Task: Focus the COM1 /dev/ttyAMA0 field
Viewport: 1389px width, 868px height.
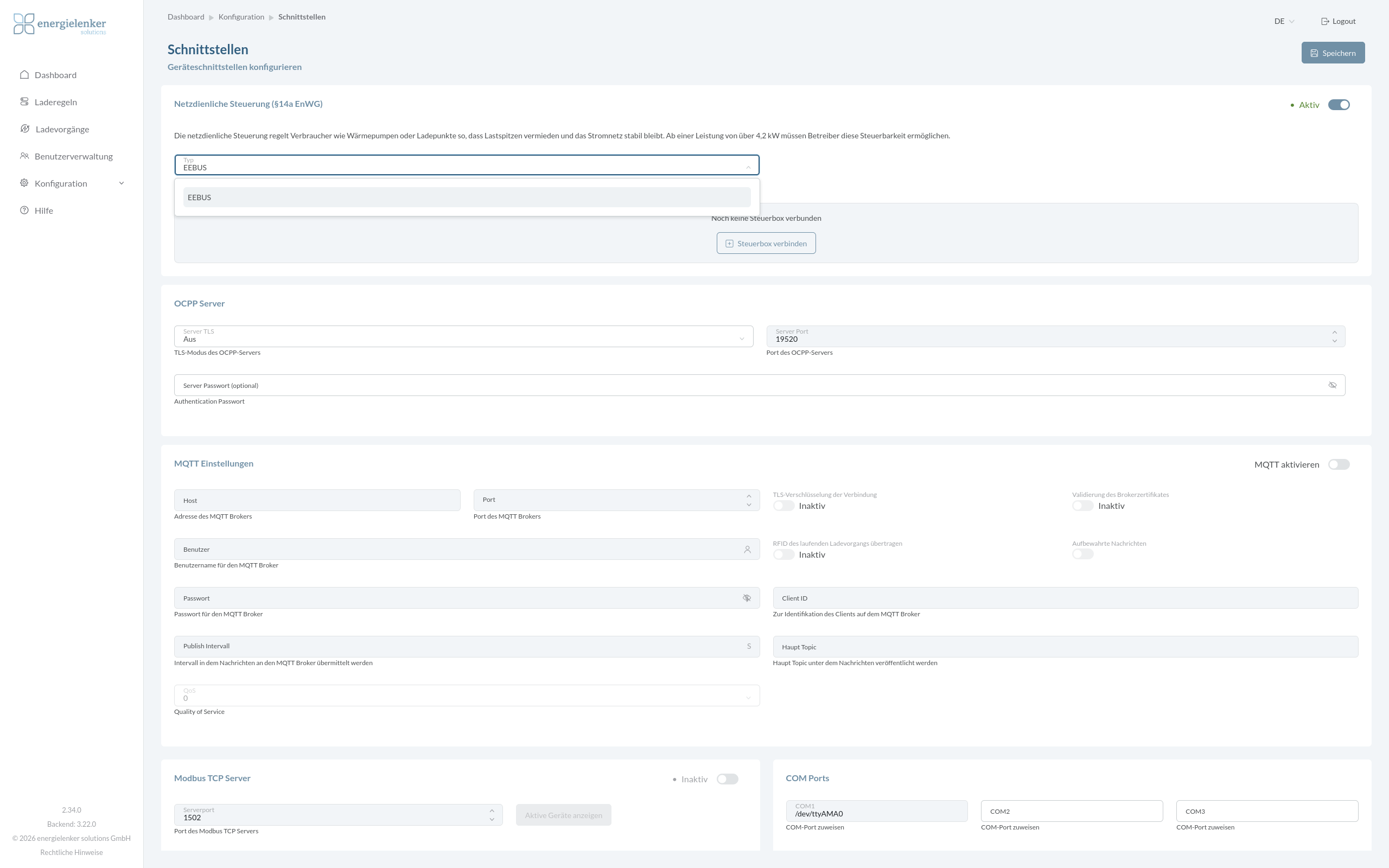Action: [x=876, y=810]
